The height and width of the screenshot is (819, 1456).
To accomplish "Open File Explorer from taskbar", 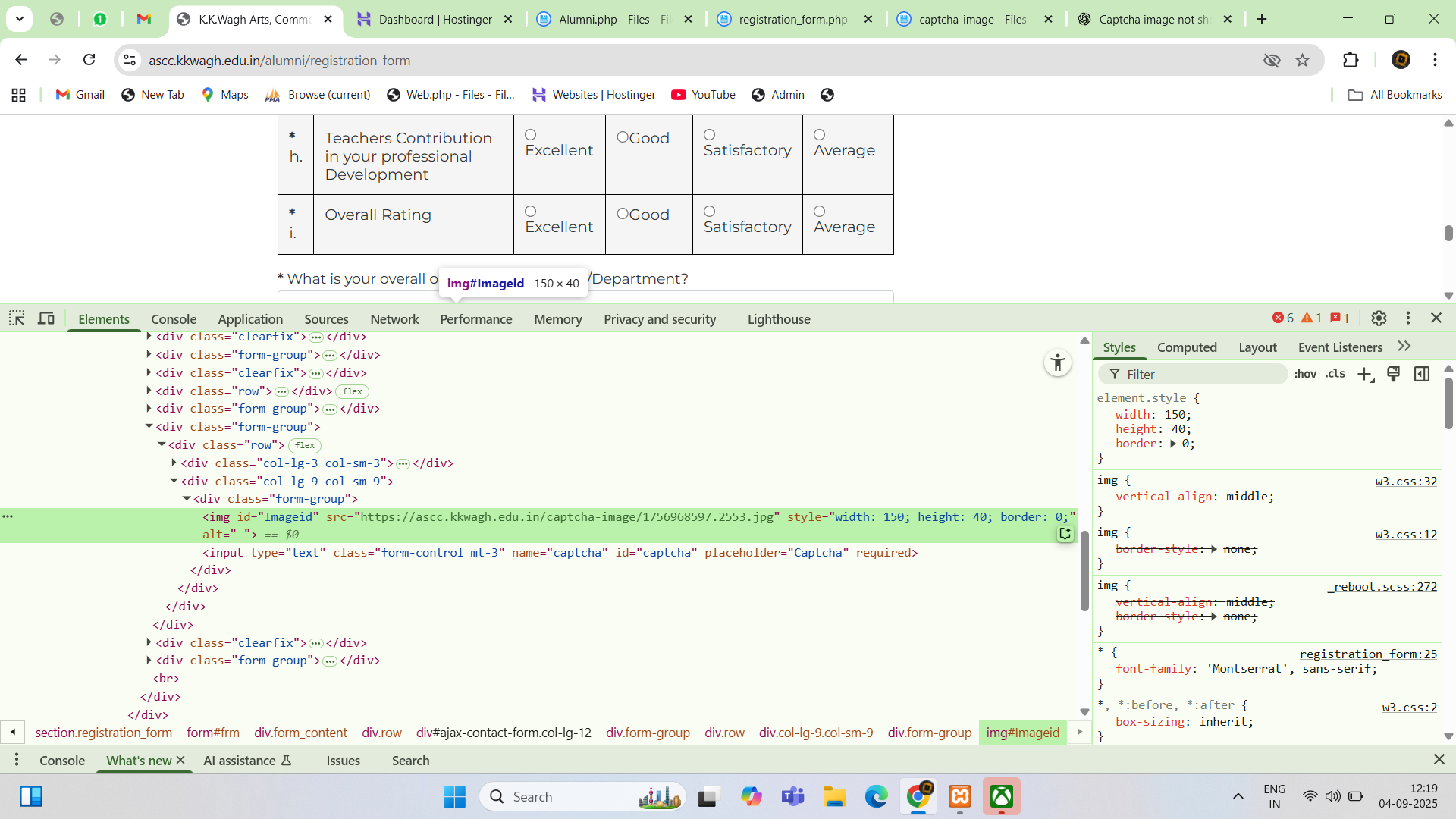I will click(834, 796).
